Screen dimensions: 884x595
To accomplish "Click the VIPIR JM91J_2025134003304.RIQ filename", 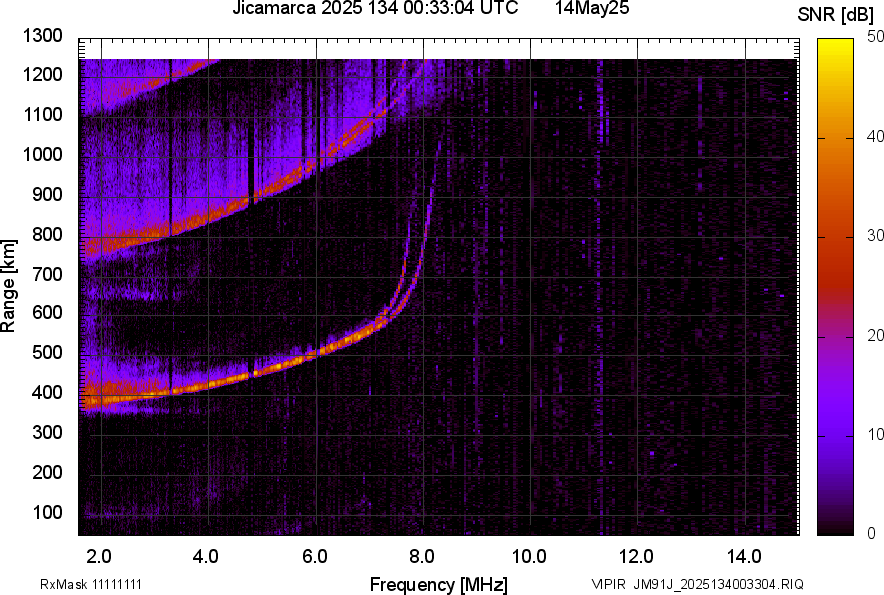I will click(697, 584).
